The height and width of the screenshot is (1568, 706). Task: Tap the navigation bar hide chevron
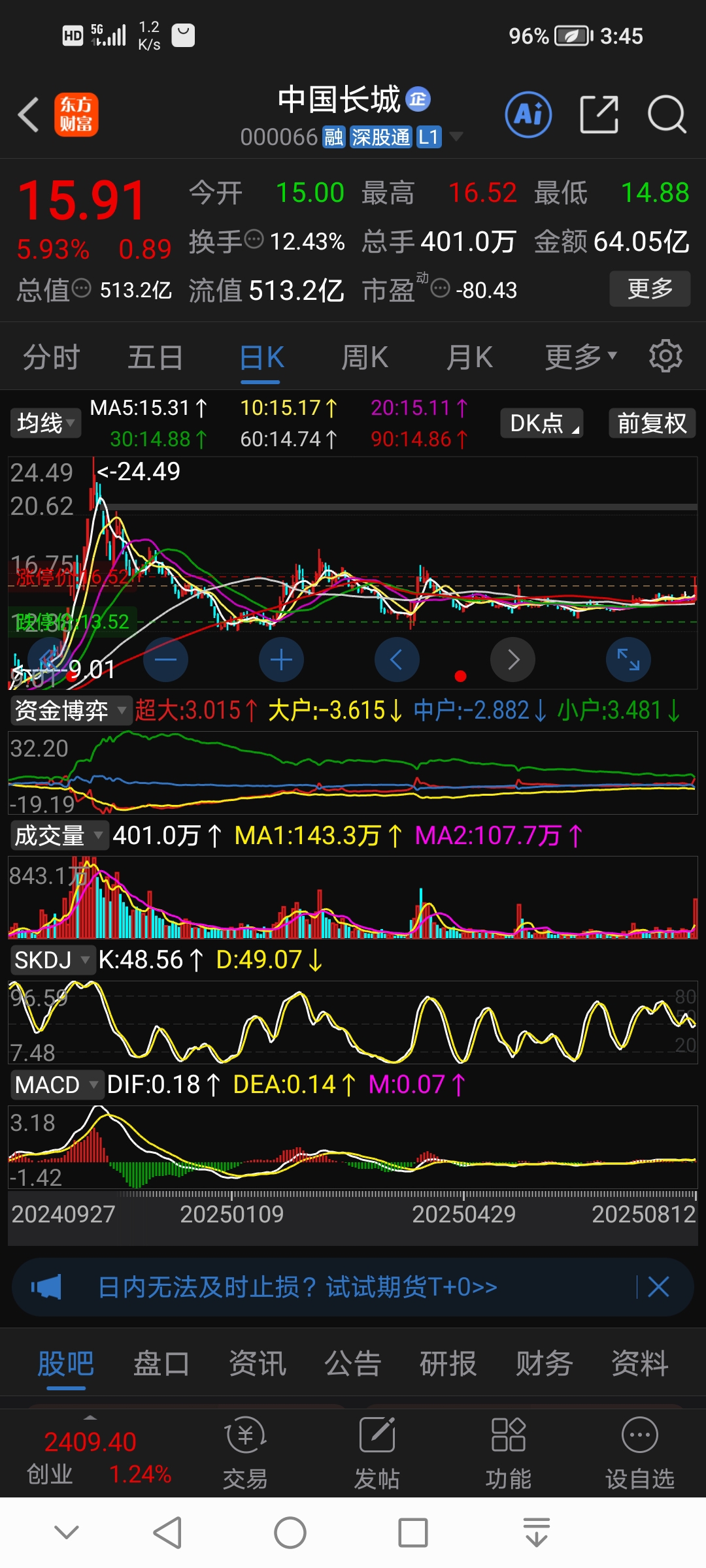67,1532
